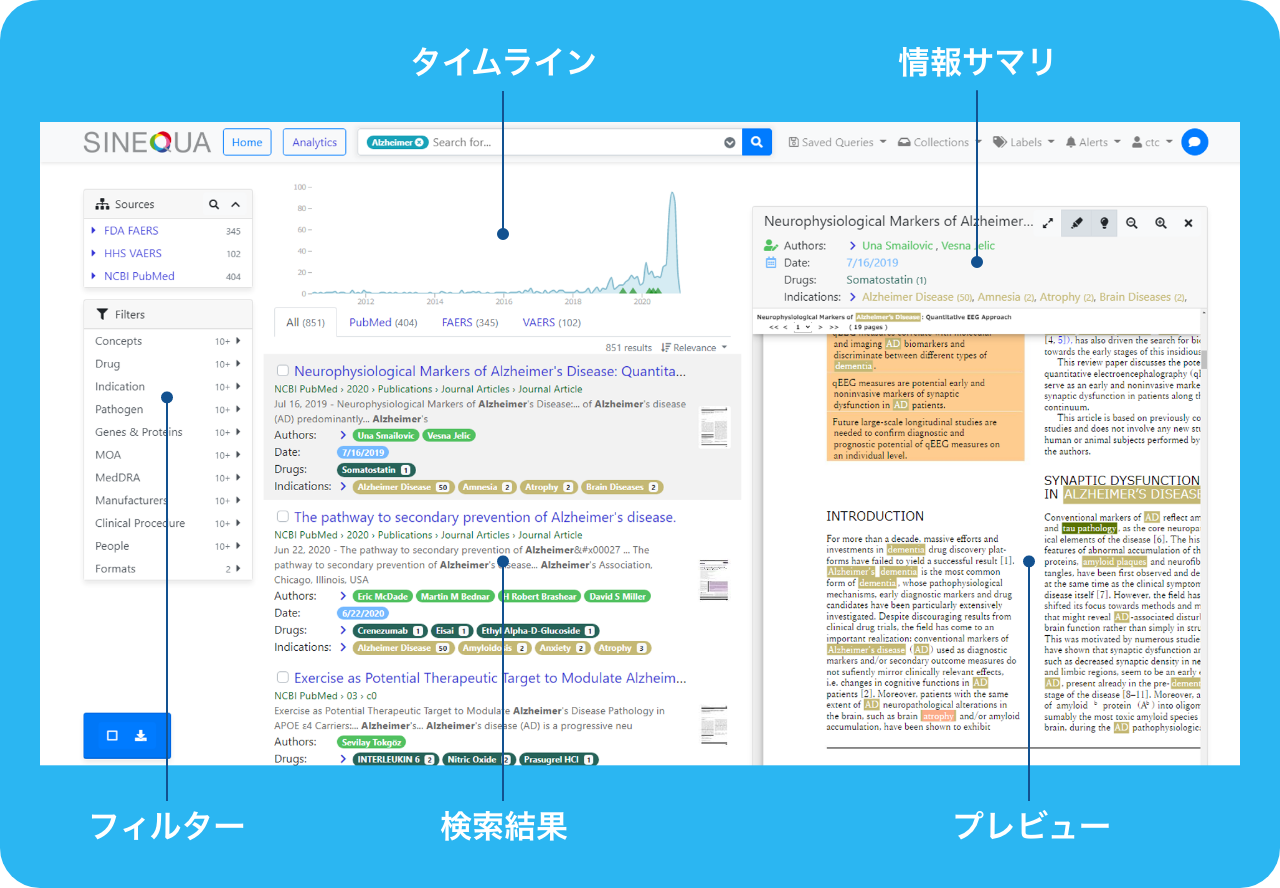Open the Relevance sort dropdown
The height and width of the screenshot is (888, 1280).
pyautogui.click(x=695, y=348)
